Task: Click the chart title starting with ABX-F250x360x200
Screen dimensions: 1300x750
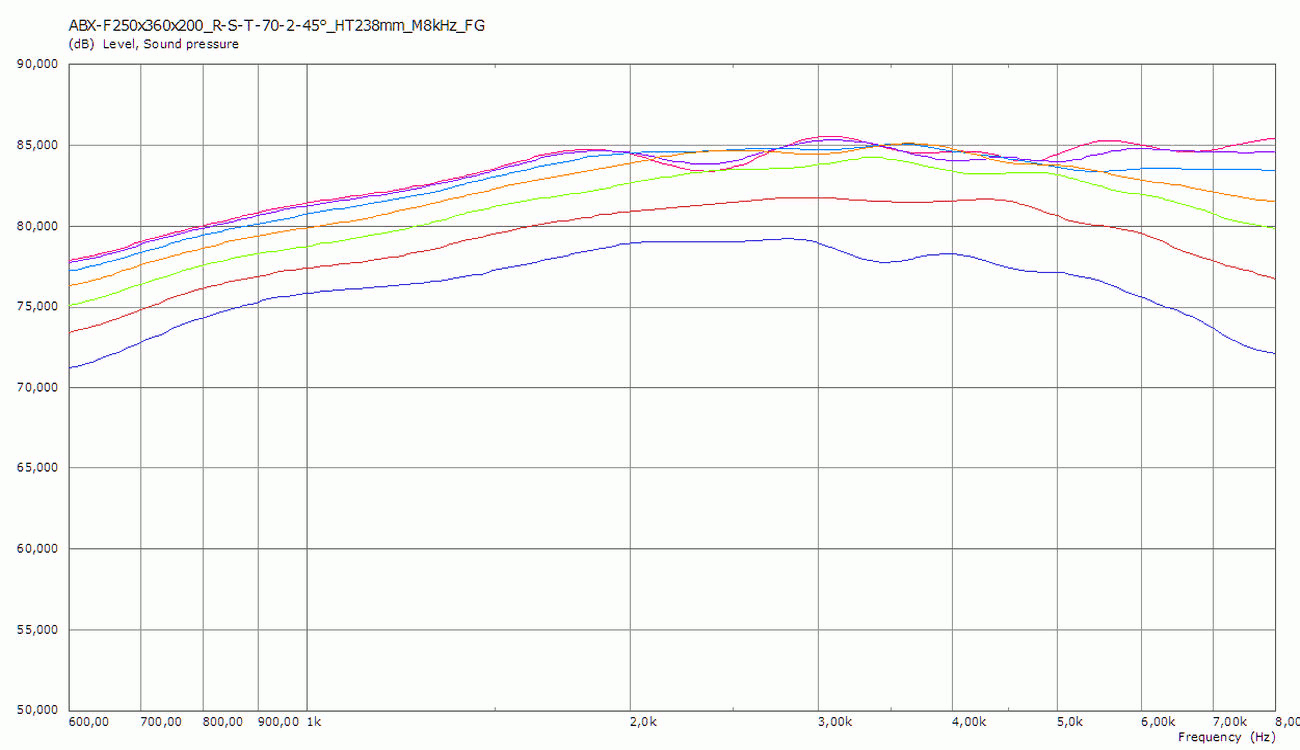Action: [276, 26]
